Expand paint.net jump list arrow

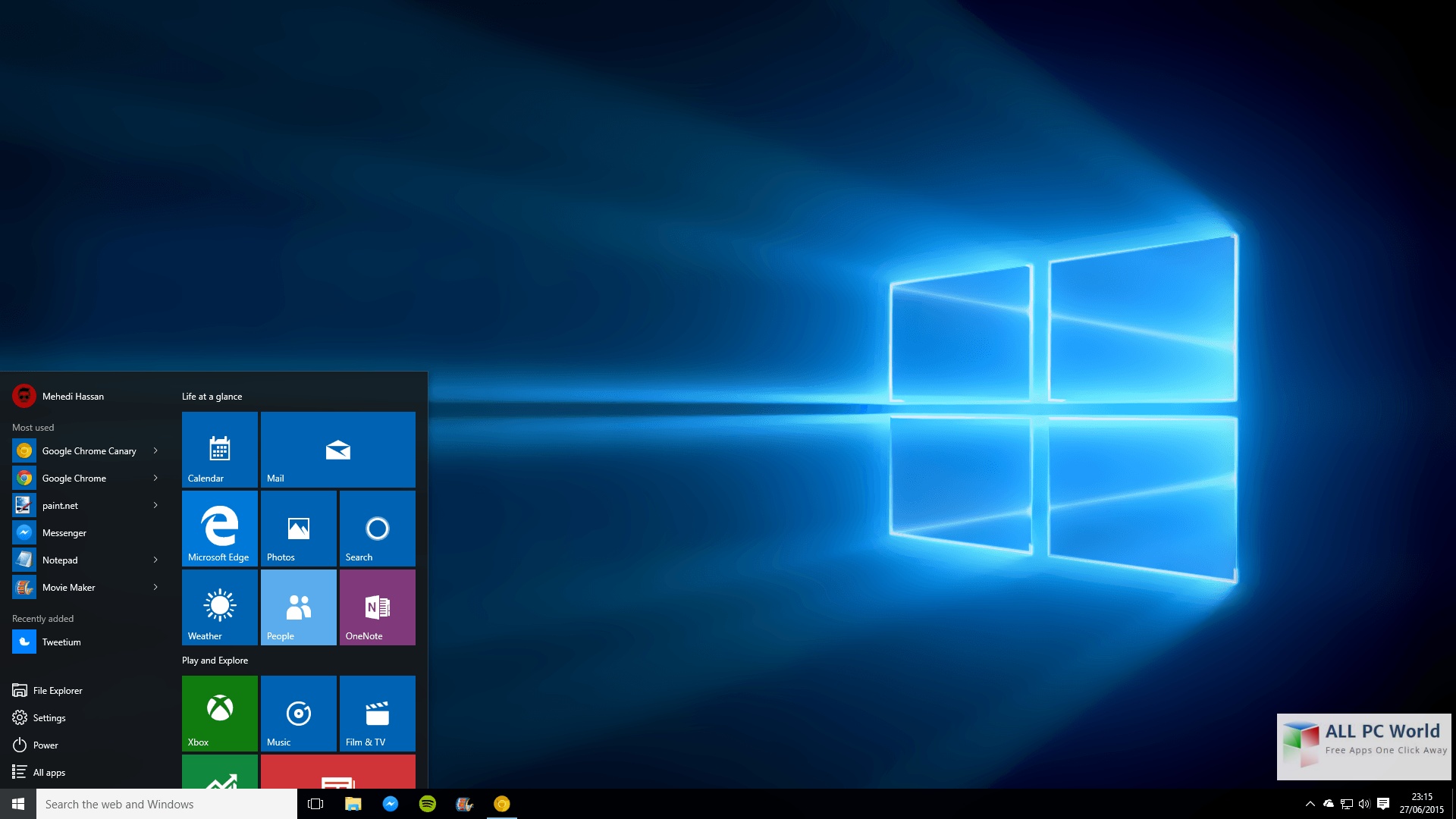[155, 505]
